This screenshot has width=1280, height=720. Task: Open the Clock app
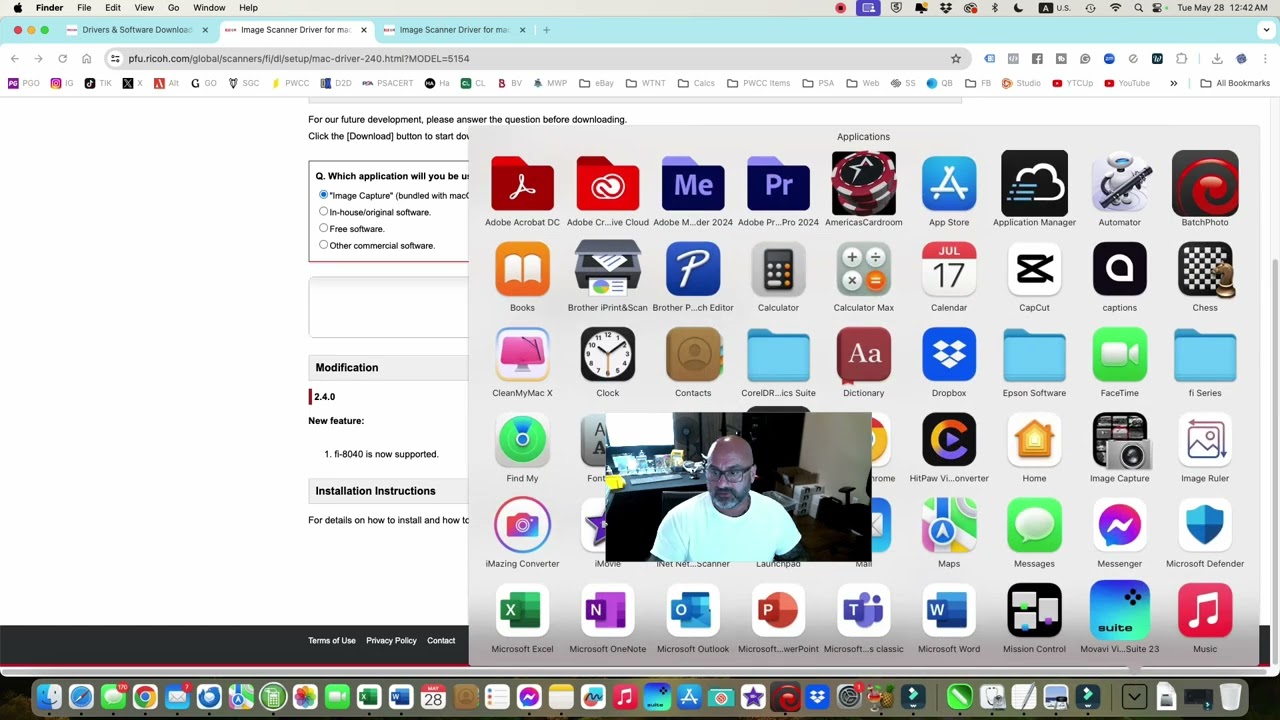(607, 355)
